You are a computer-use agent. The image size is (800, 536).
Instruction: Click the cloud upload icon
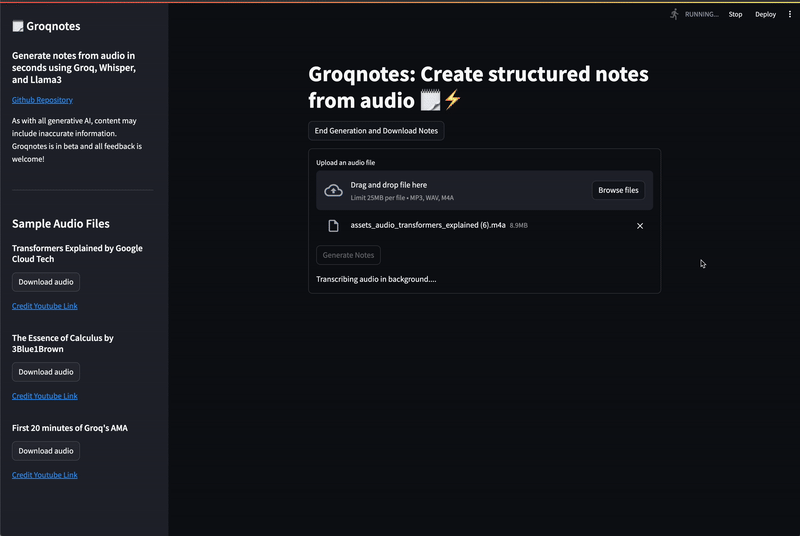click(x=334, y=190)
